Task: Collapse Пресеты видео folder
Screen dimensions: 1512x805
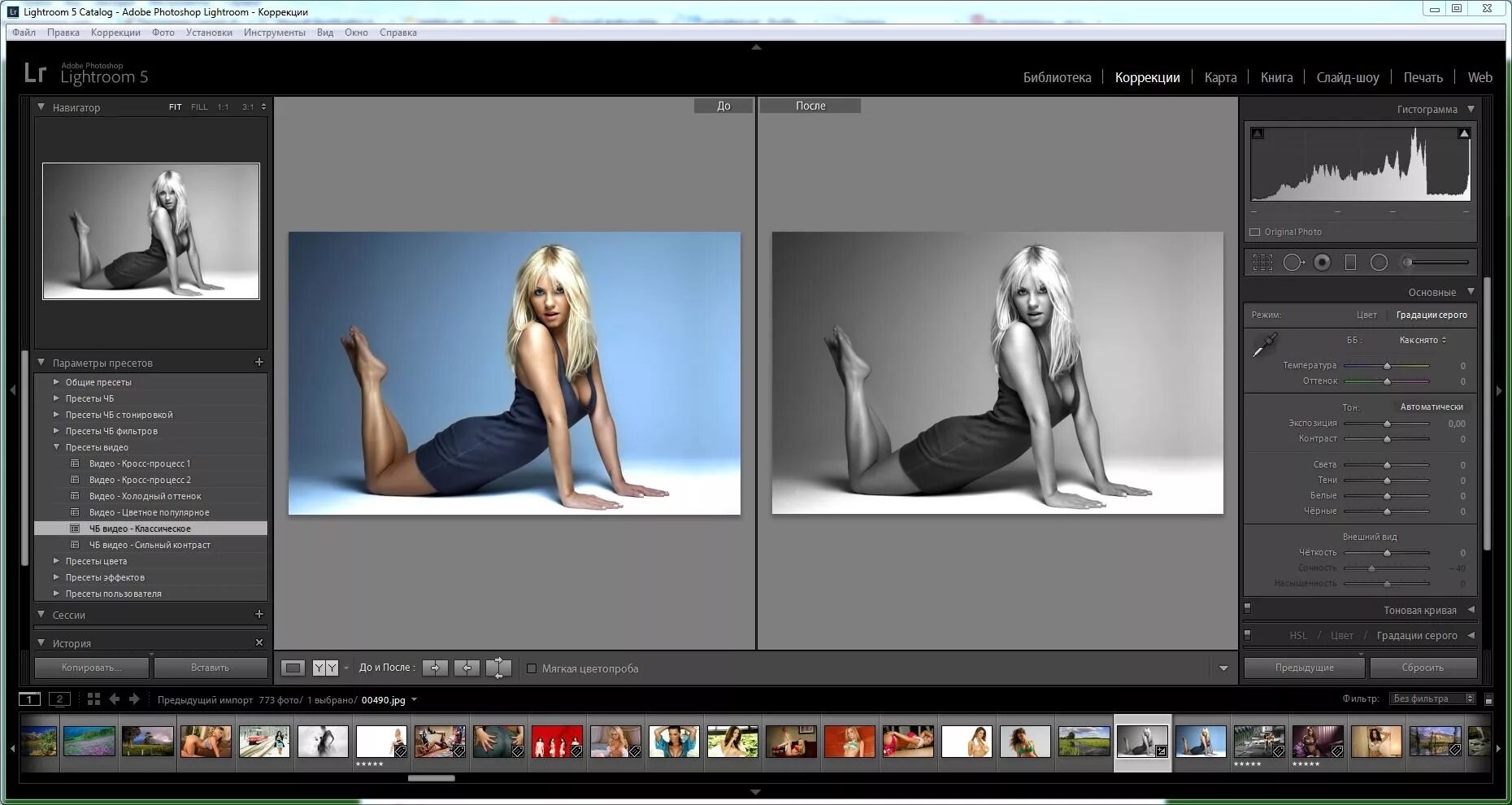Action: coord(56,447)
